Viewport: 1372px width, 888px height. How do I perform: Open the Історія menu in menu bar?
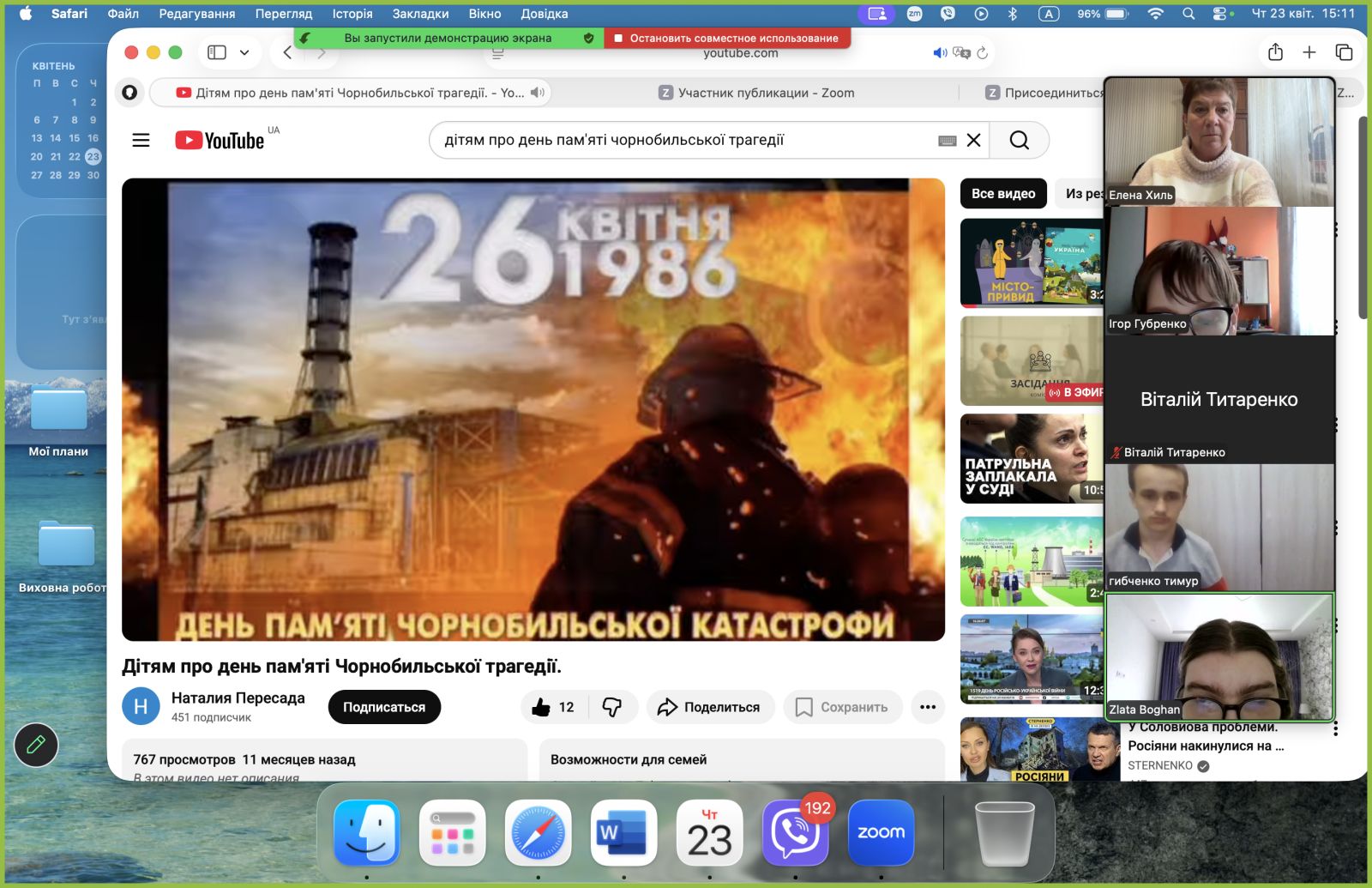(352, 14)
